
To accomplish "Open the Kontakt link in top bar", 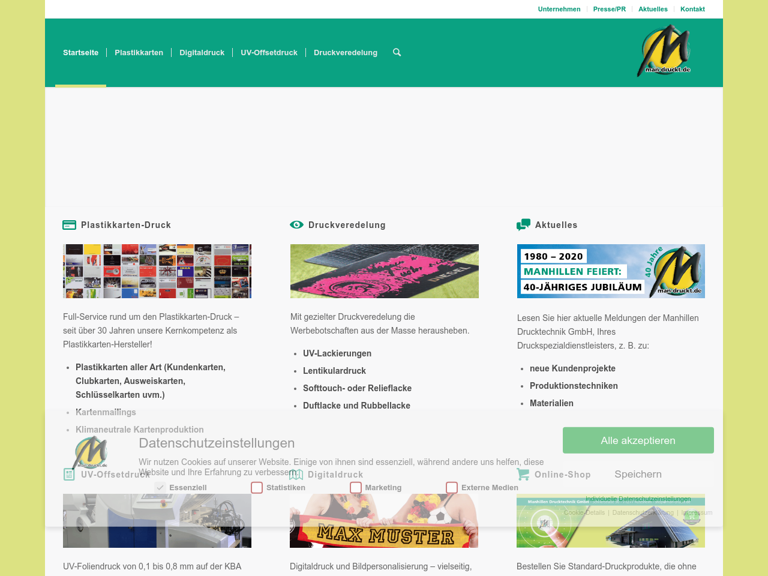I will tap(692, 9).
